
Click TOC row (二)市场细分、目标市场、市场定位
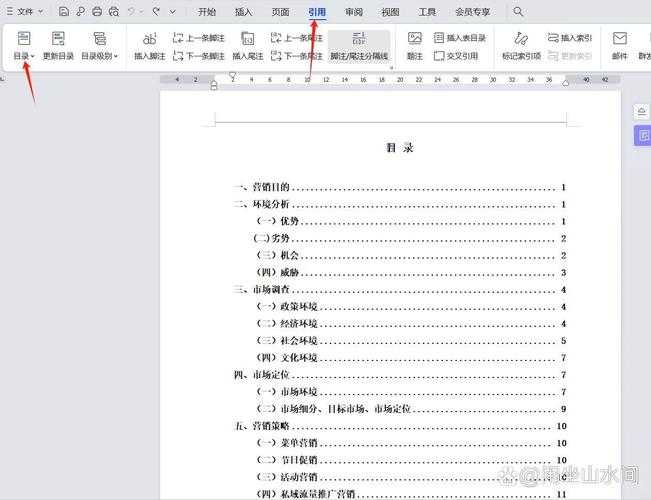click(411, 409)
